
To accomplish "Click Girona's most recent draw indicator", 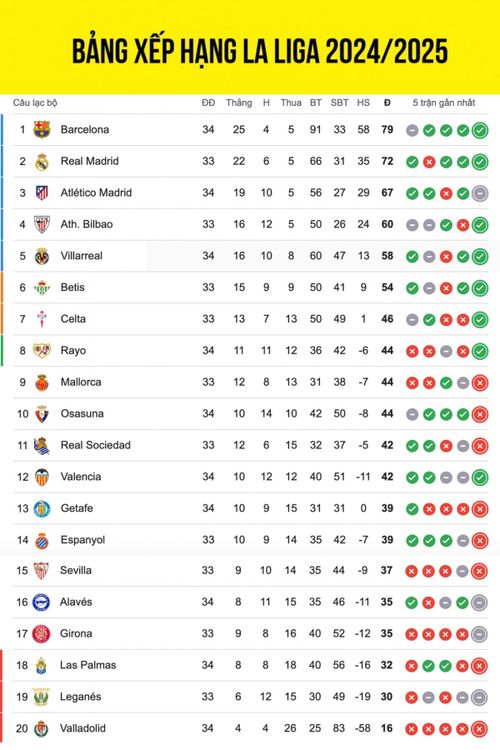I will tap(479, 634).
